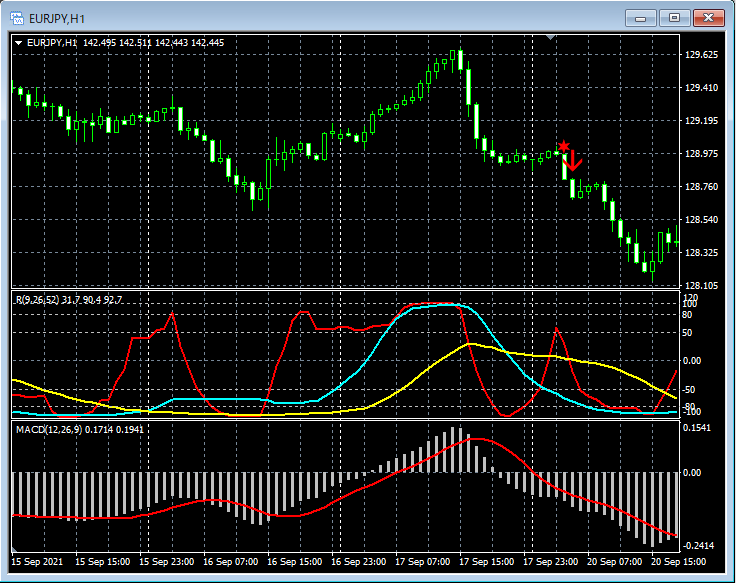The image size is (737, 583).
Task: Click the small triangle at bottom-left of timeline
Action: click(x=15, y=551)
